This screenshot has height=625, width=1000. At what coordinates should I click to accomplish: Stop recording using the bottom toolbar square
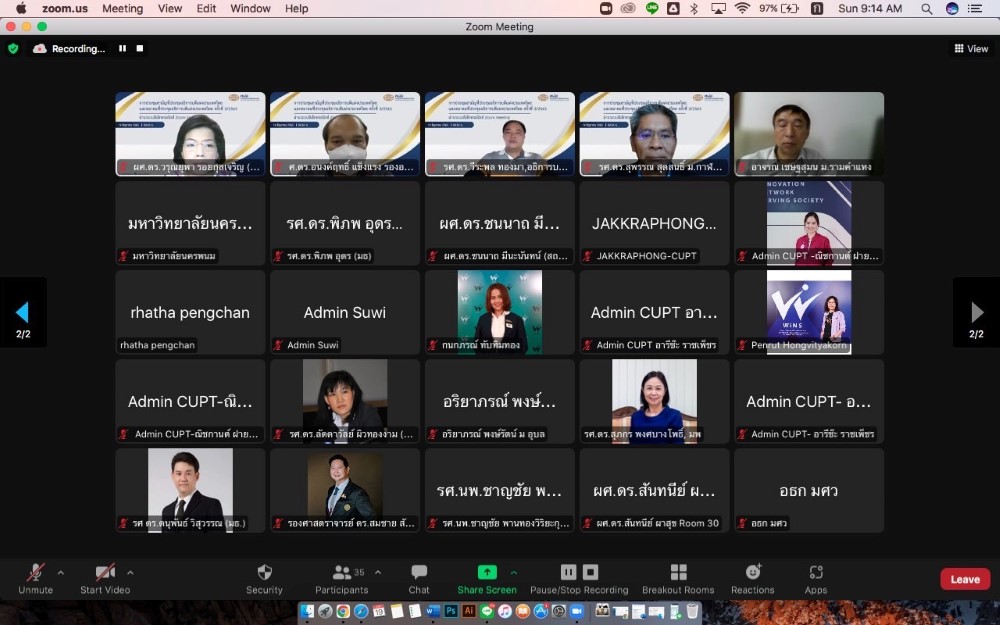(591, 572)
